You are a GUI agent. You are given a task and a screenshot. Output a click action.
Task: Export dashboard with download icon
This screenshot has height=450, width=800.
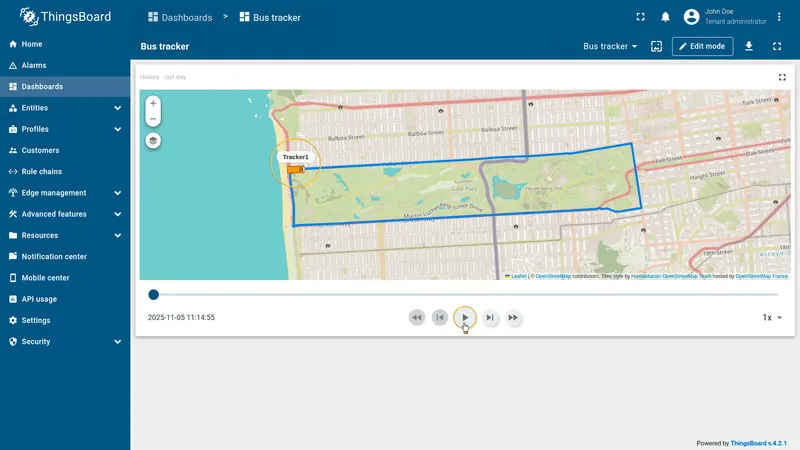coord(749,46)
